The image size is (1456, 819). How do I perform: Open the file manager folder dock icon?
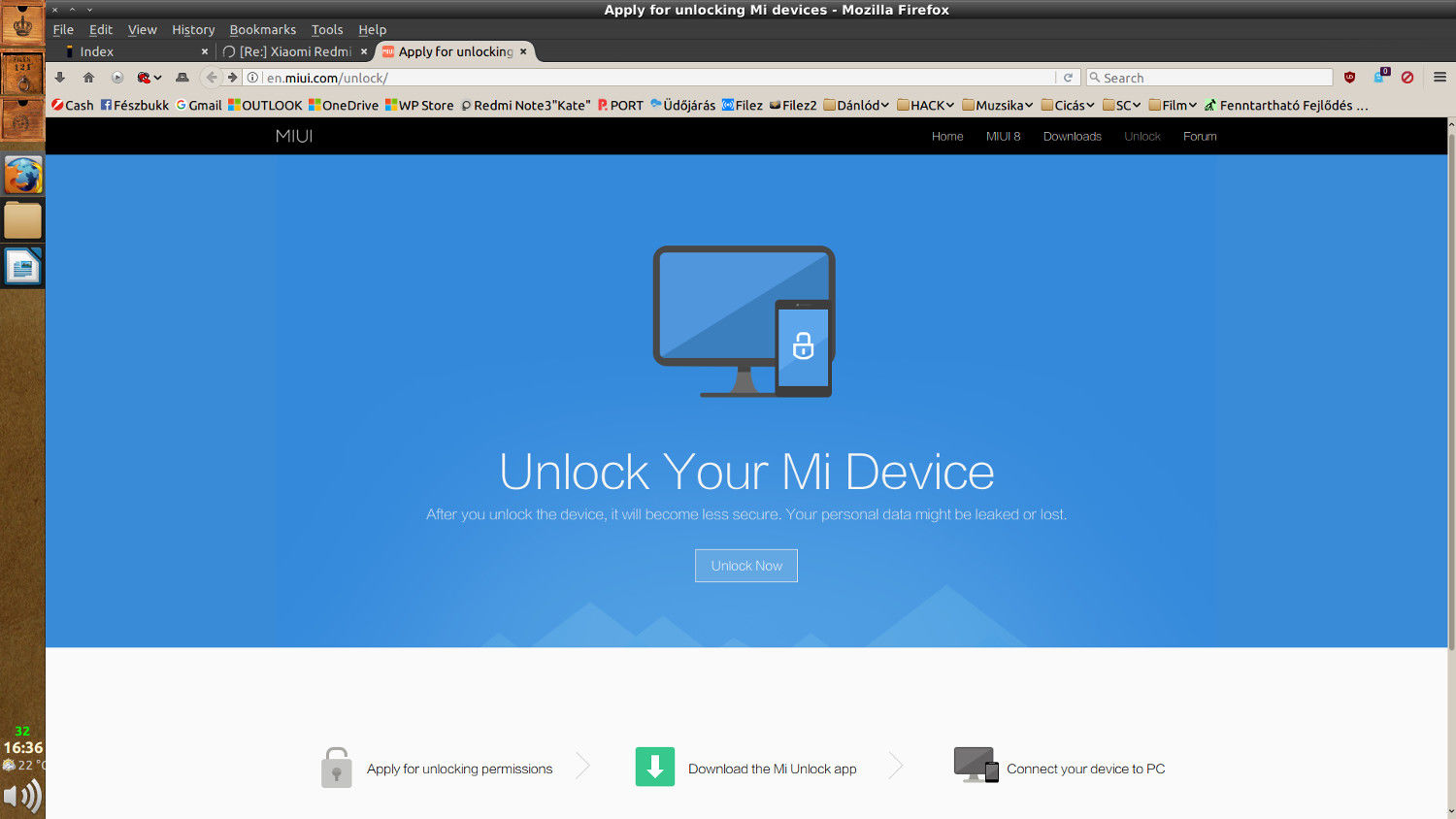(x=22, y=220)
